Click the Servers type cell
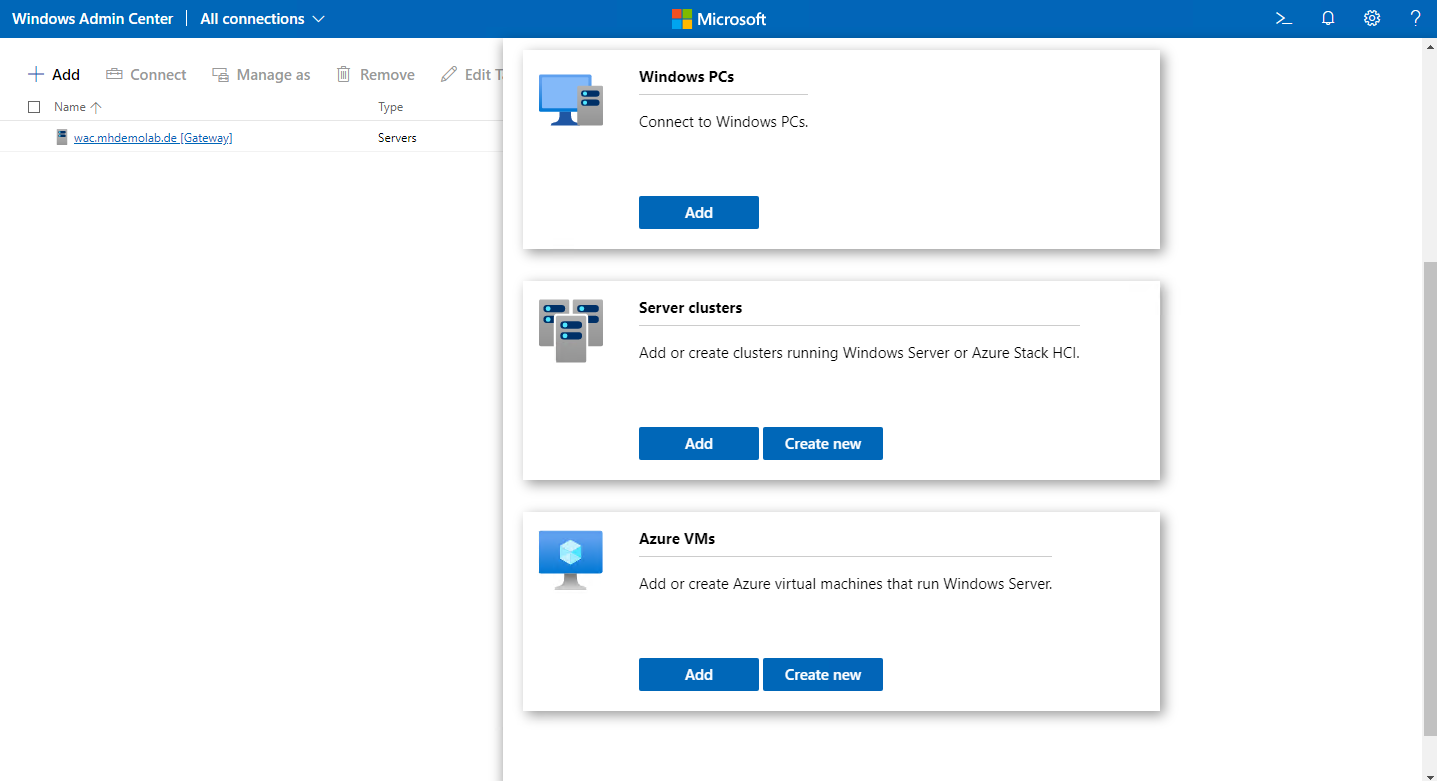Image resolution: width=1437 pixels, height=781 pixels. coord(397,137)
